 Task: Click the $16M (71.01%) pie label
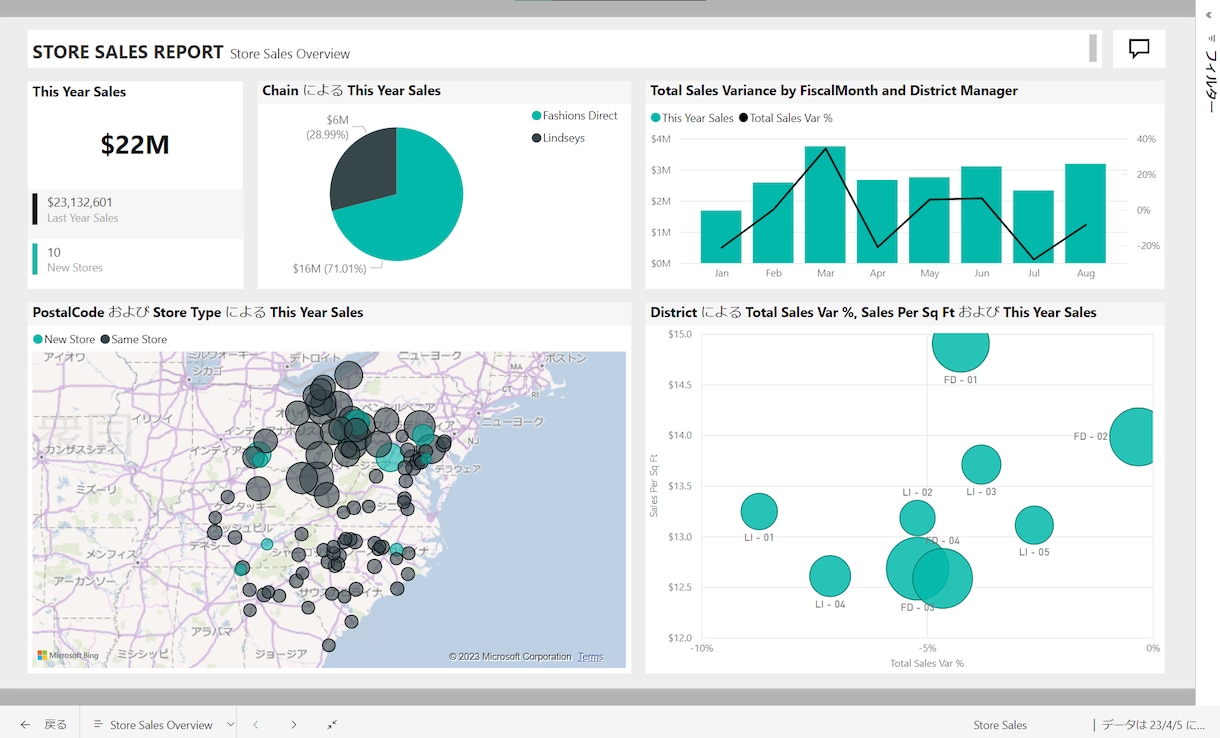pos(330,269)
